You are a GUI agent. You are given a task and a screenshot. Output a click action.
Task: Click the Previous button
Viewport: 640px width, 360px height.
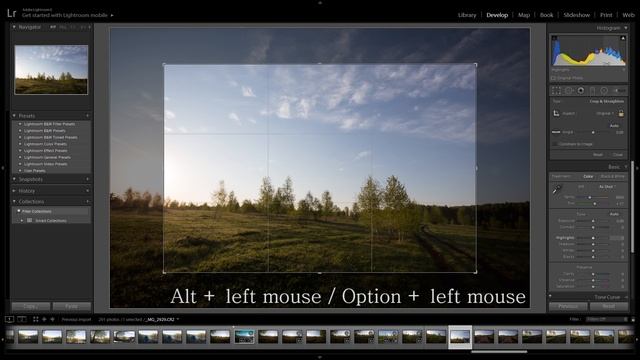tap(568, 306)
